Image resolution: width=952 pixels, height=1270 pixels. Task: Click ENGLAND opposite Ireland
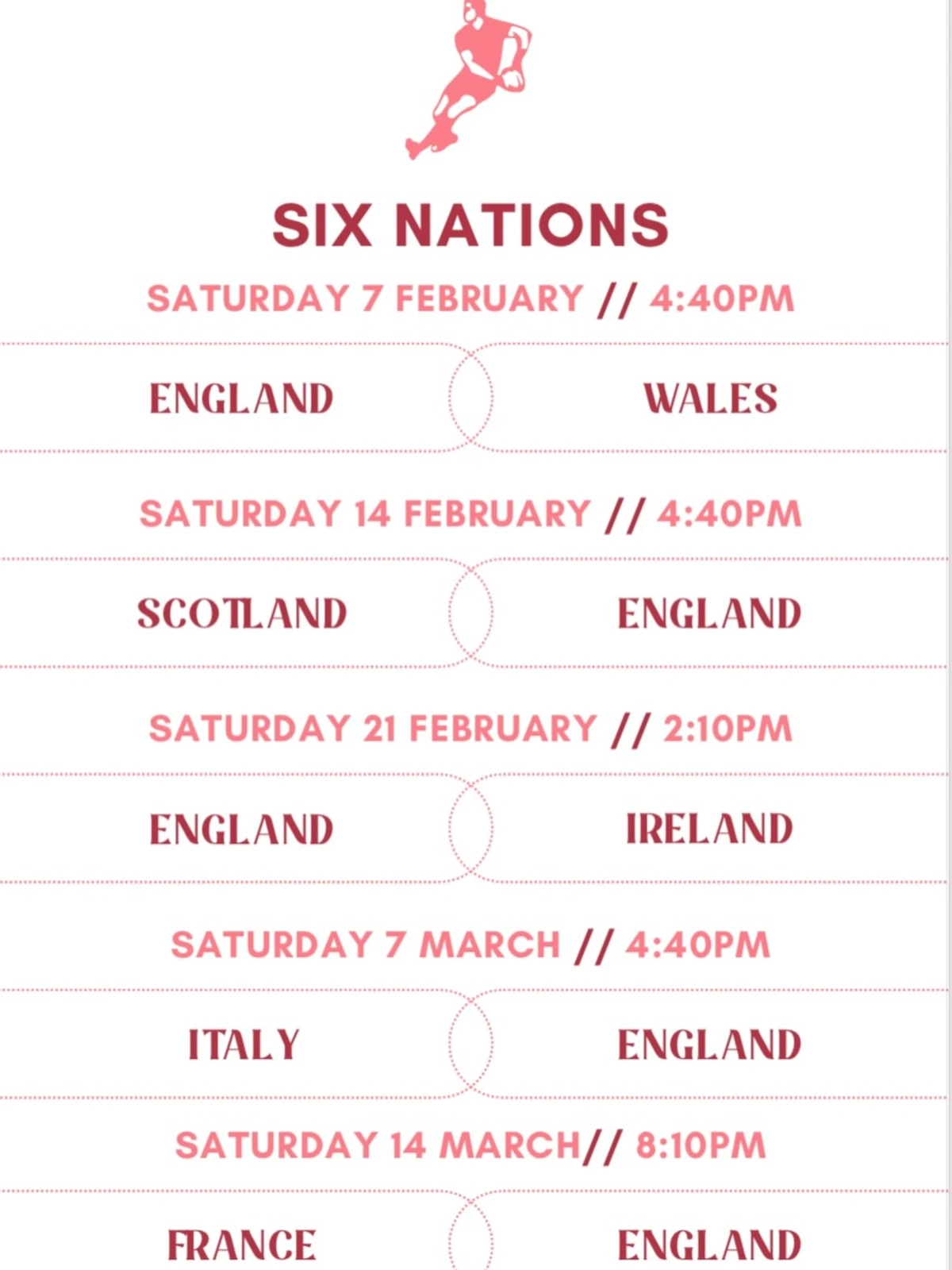coord(241,829)
